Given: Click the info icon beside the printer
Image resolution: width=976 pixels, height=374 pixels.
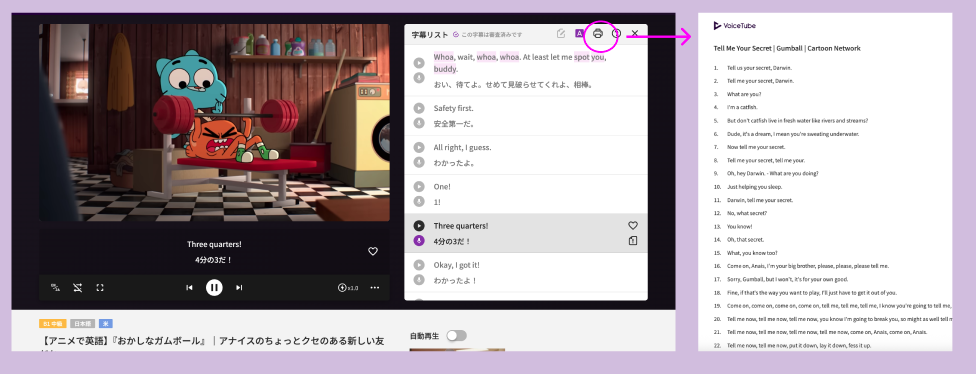Looking at the screenshot, I should click(616, 34).
